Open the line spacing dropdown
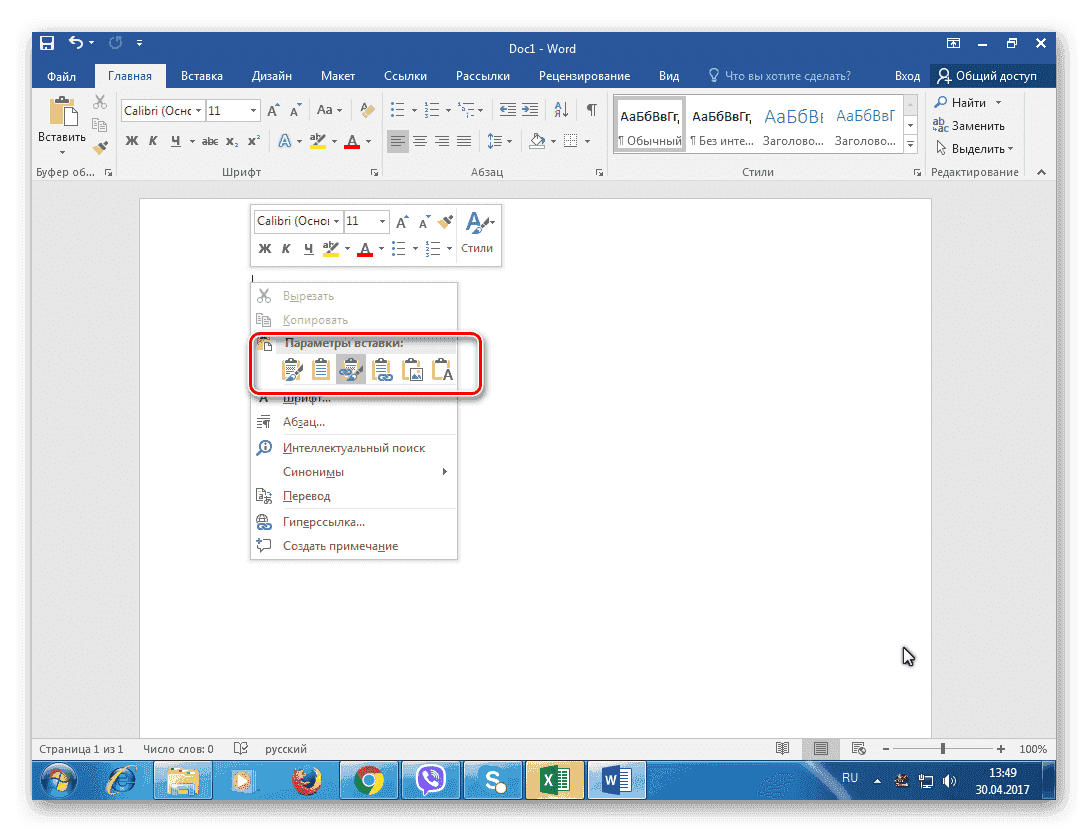1088x832 pixels. (501, 141)
